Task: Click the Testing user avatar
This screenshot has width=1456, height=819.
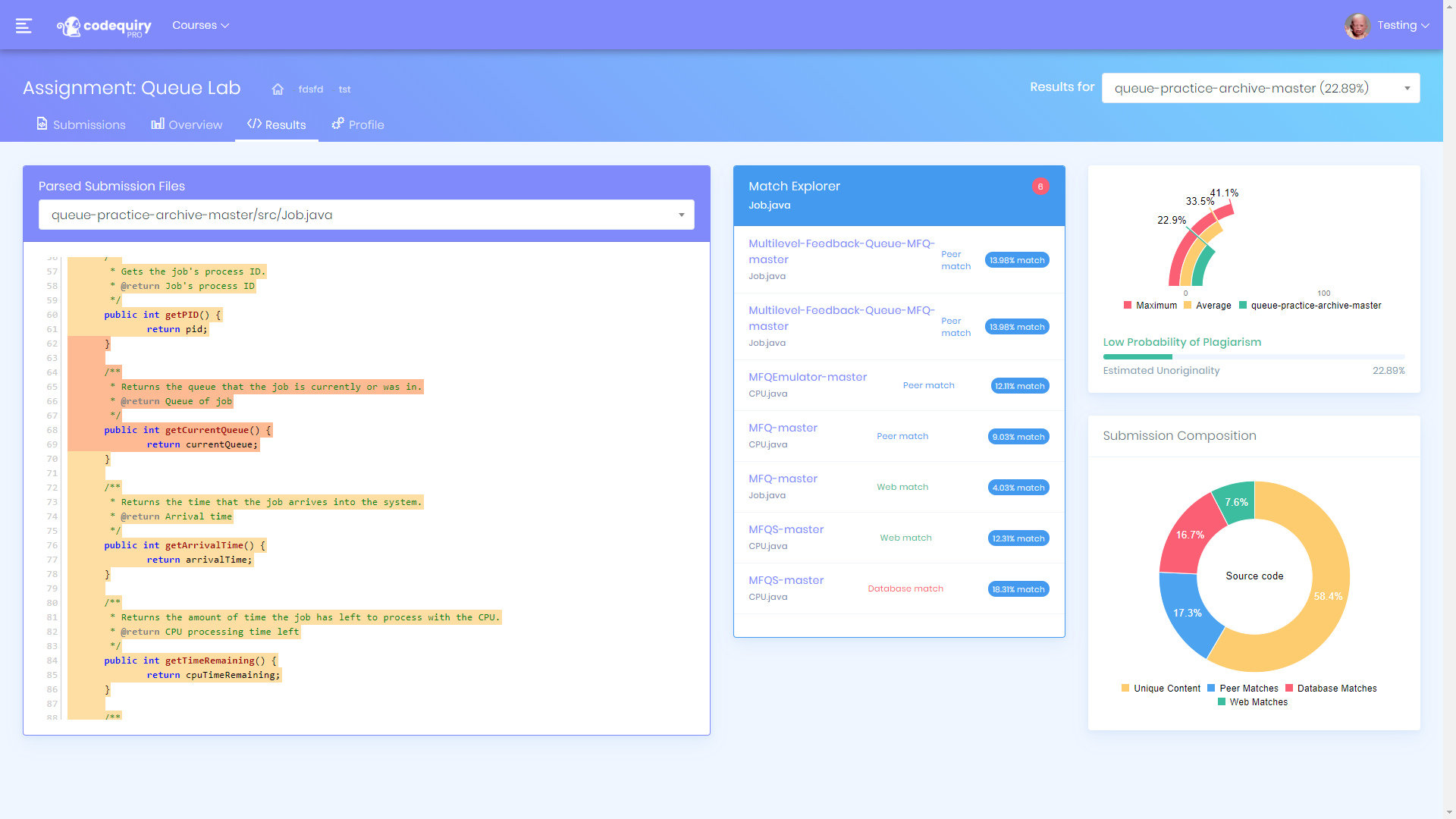Action: coord(1357,25)
